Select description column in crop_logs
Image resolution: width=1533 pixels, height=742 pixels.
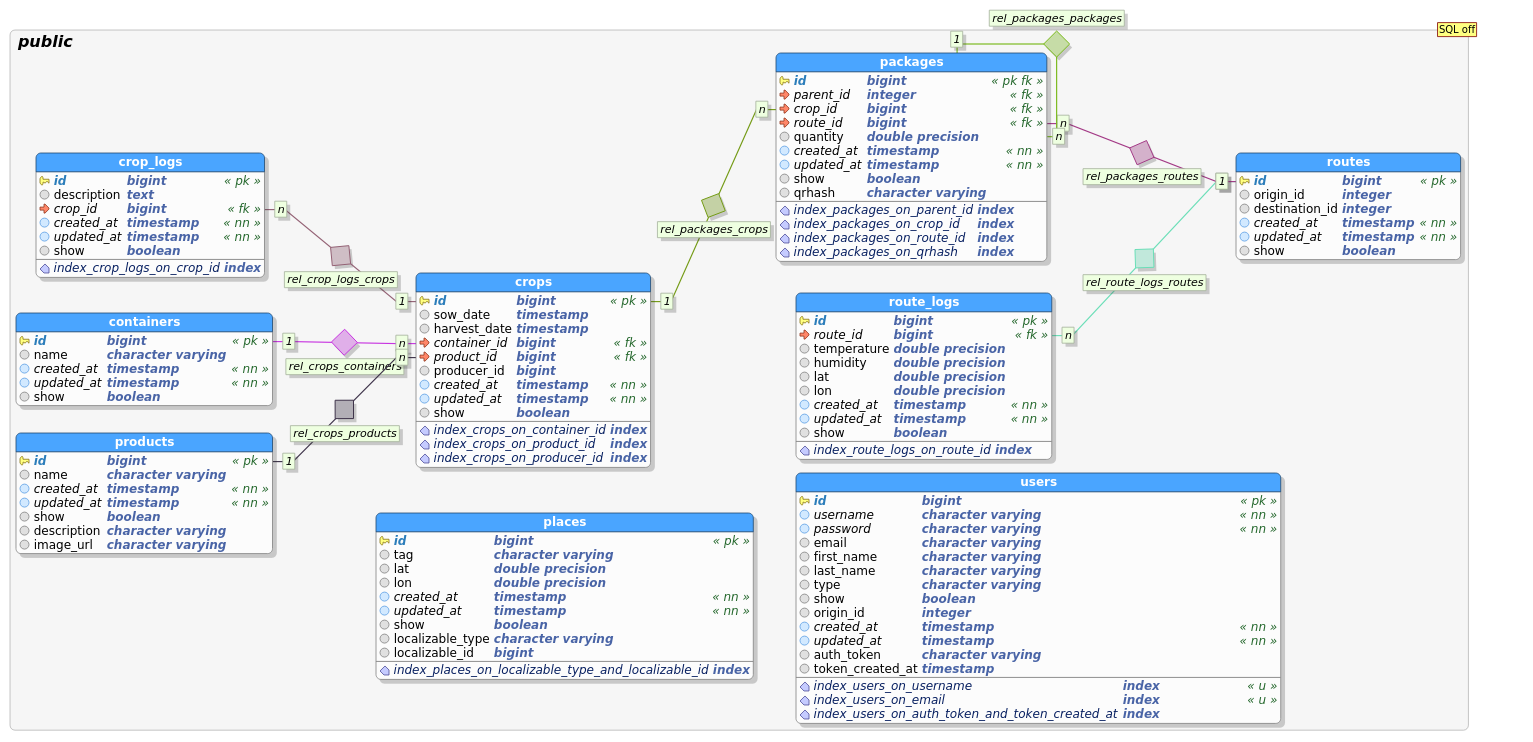[x=150, y=195]
